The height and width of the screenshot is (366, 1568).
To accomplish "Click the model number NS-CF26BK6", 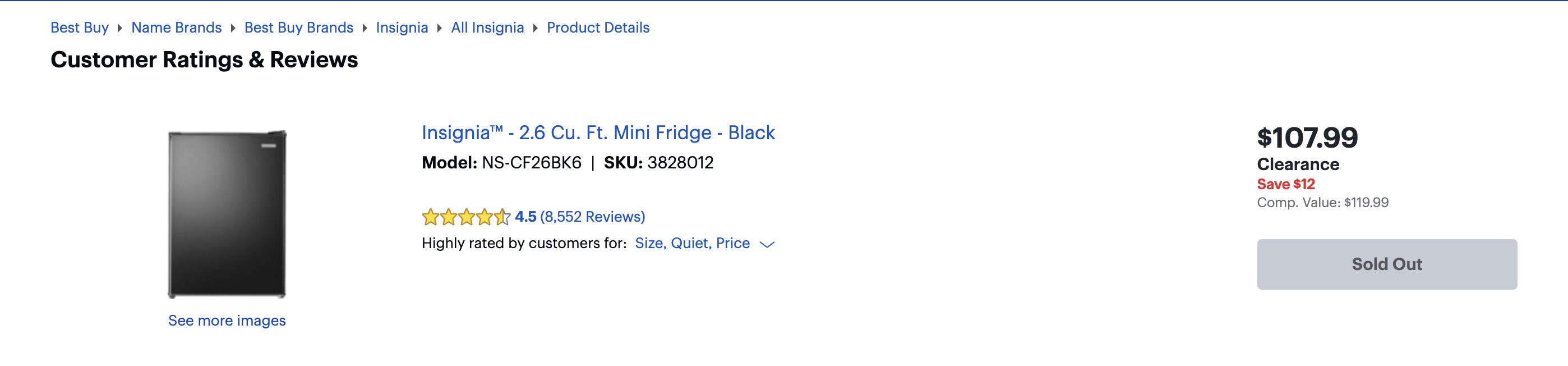I will (x=532, y=163).
